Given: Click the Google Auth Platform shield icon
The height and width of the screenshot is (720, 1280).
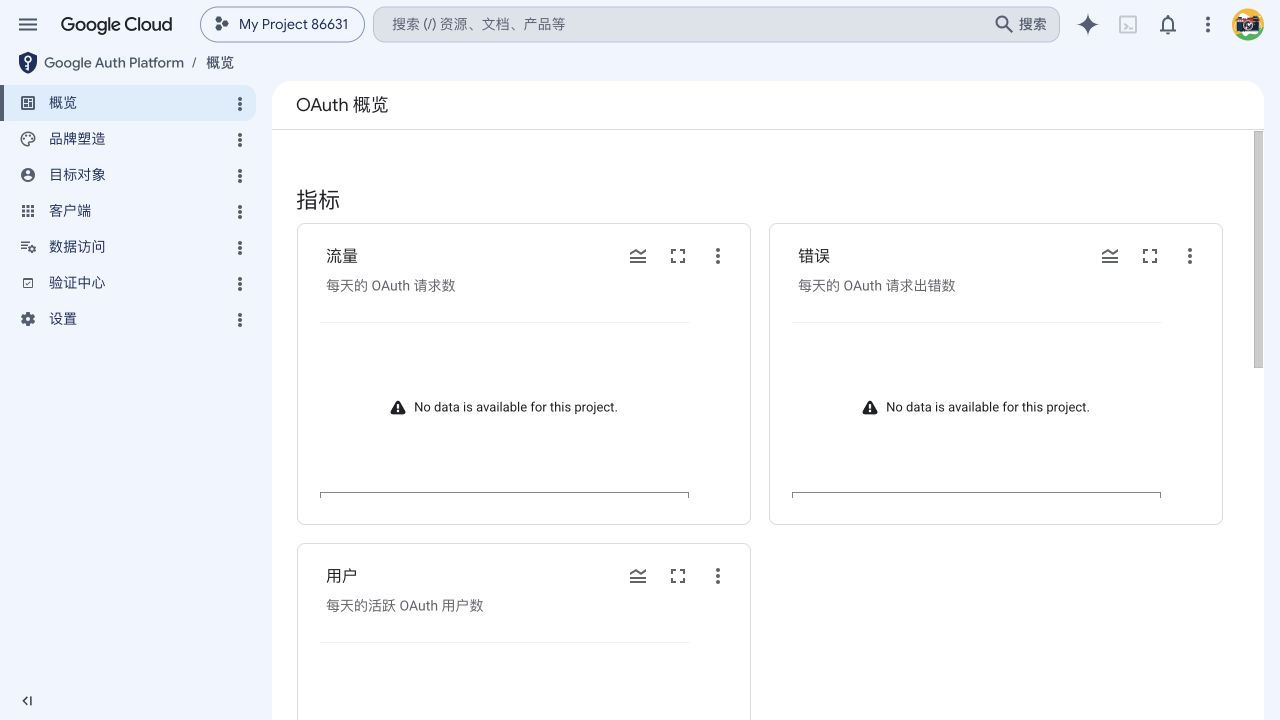Looking at the screenshot, I should pyautogui.click(x=28, y=63).
